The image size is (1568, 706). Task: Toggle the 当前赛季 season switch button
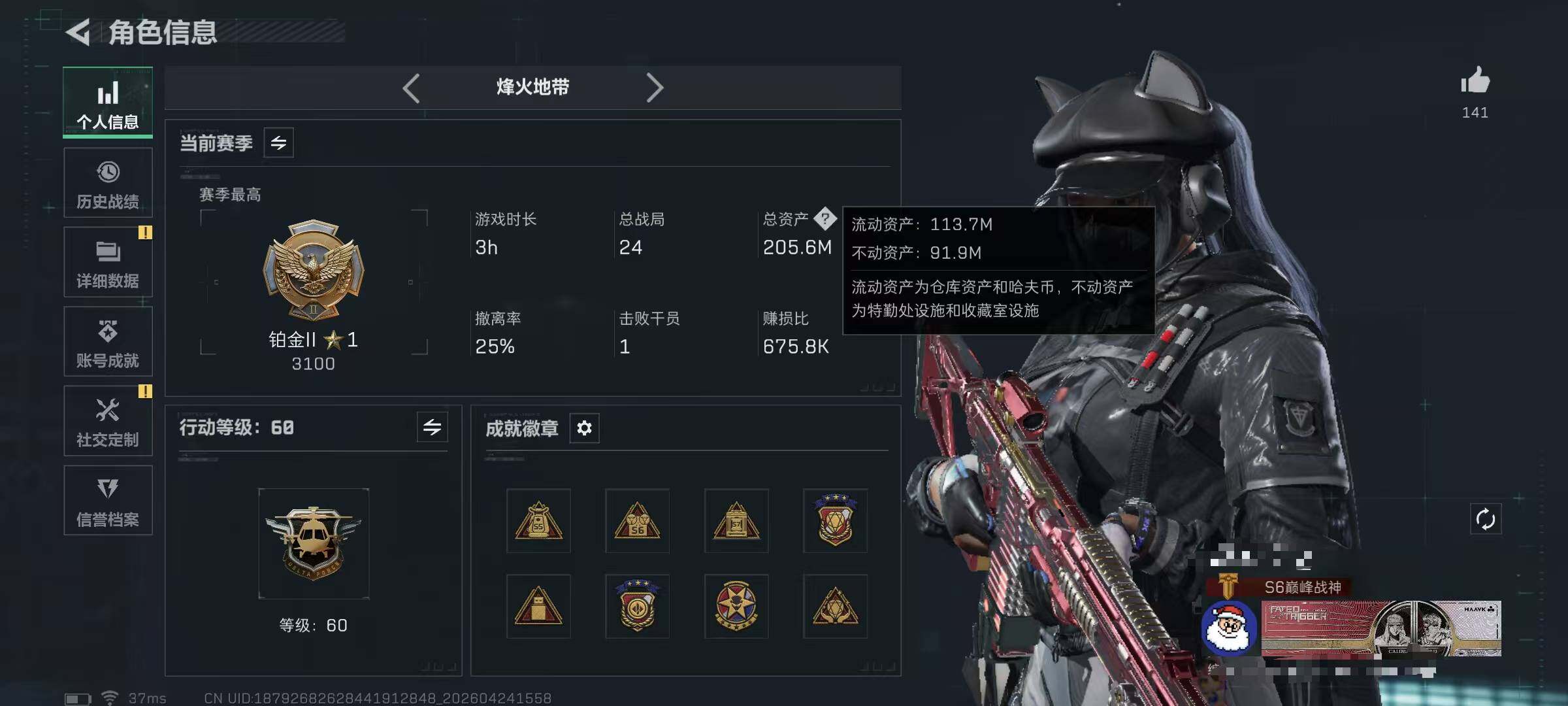(278, 143)
